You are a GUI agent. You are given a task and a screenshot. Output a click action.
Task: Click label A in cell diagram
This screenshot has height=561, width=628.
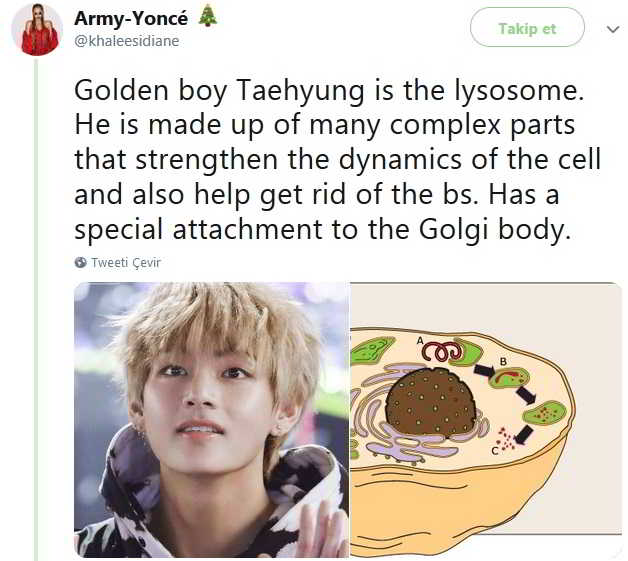[420, 341]
